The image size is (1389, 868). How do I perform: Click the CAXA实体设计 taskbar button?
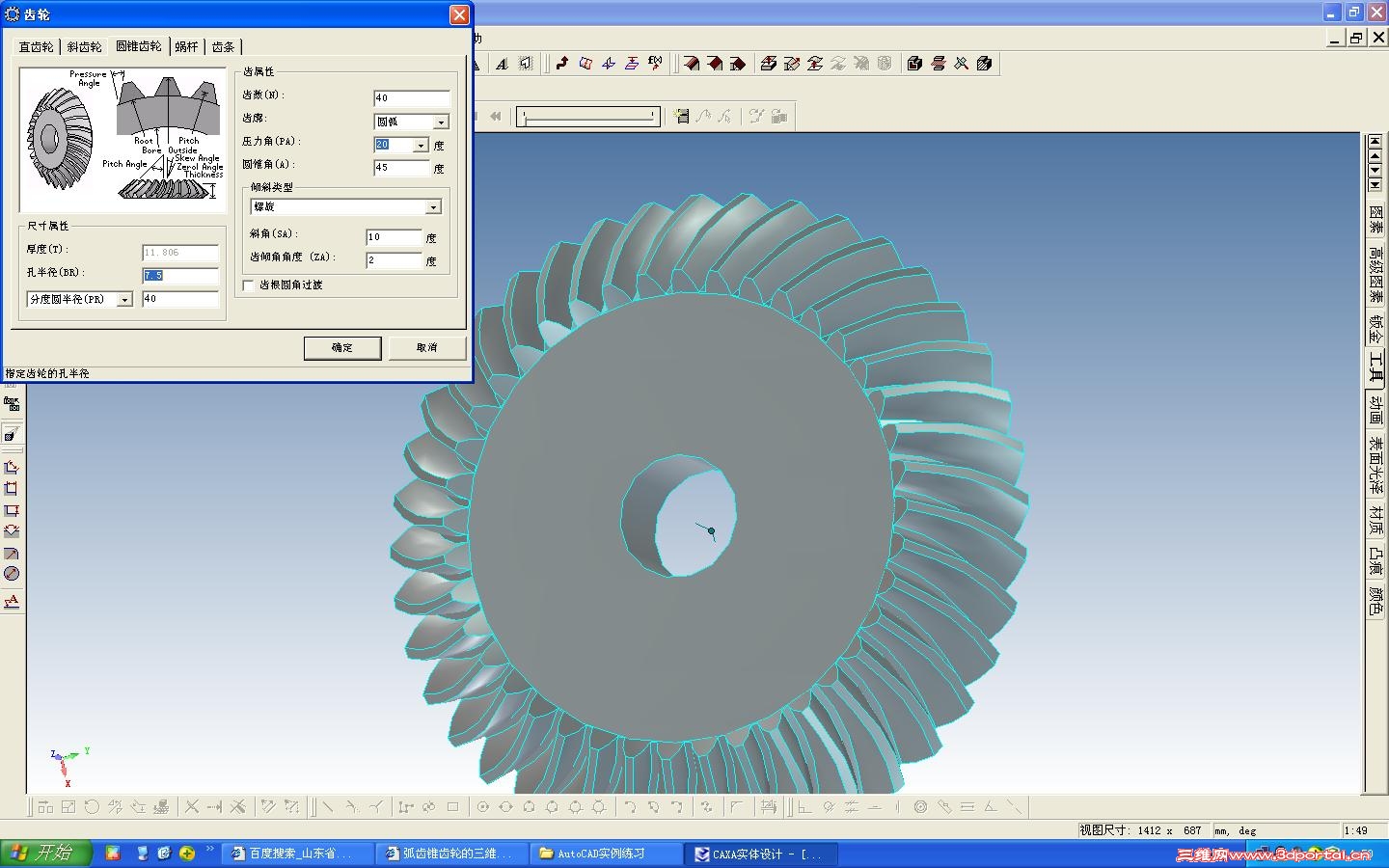761,854
